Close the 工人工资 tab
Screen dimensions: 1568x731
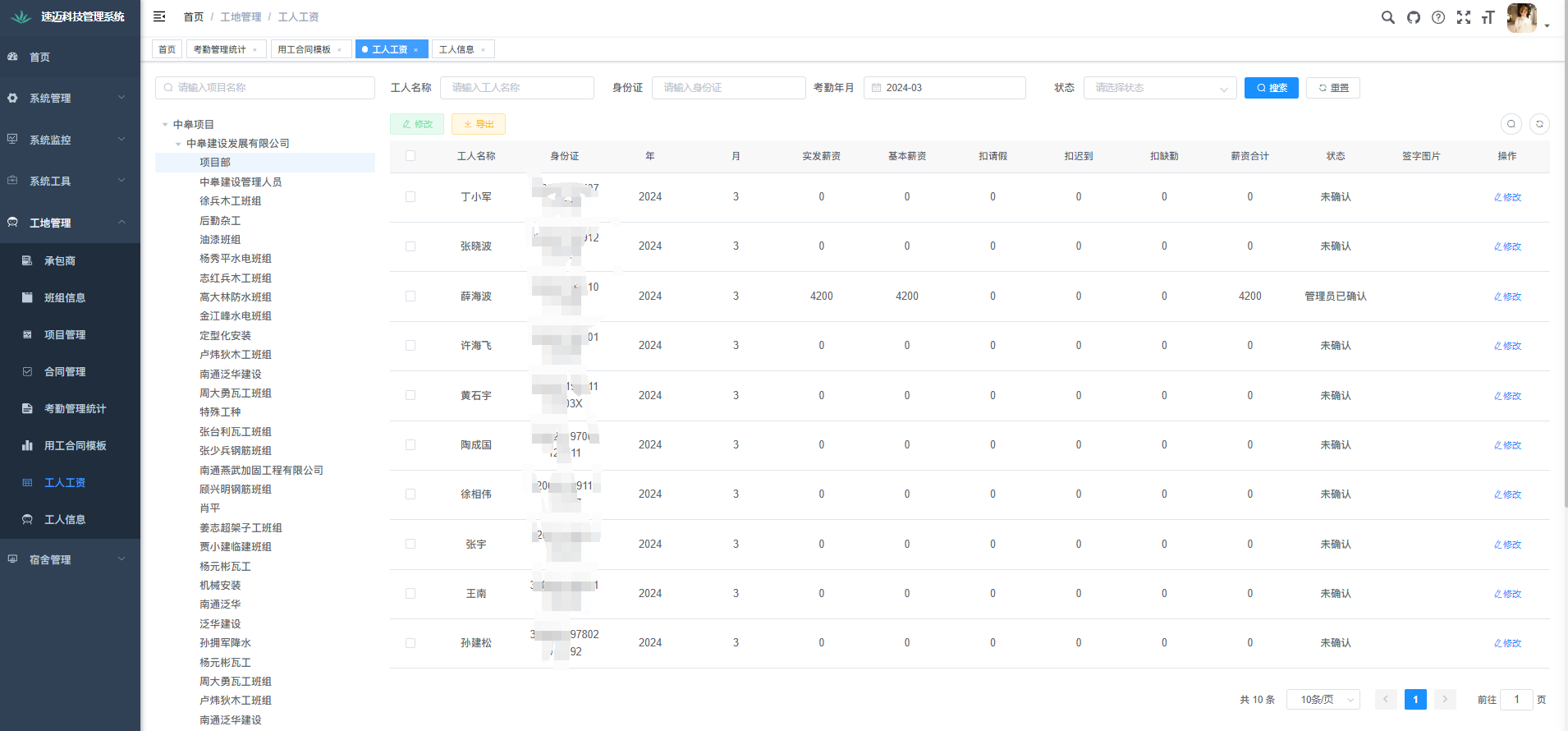416,50
